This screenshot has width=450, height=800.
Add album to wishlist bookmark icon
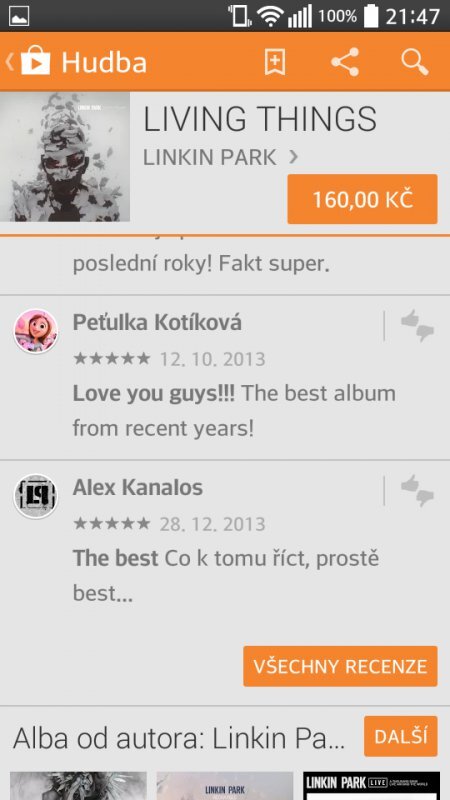coord(274,62)
